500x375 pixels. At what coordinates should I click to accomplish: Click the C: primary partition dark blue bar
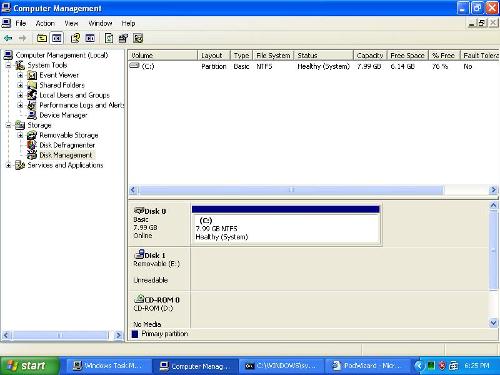pyautogui.click(x=285, y=209)
